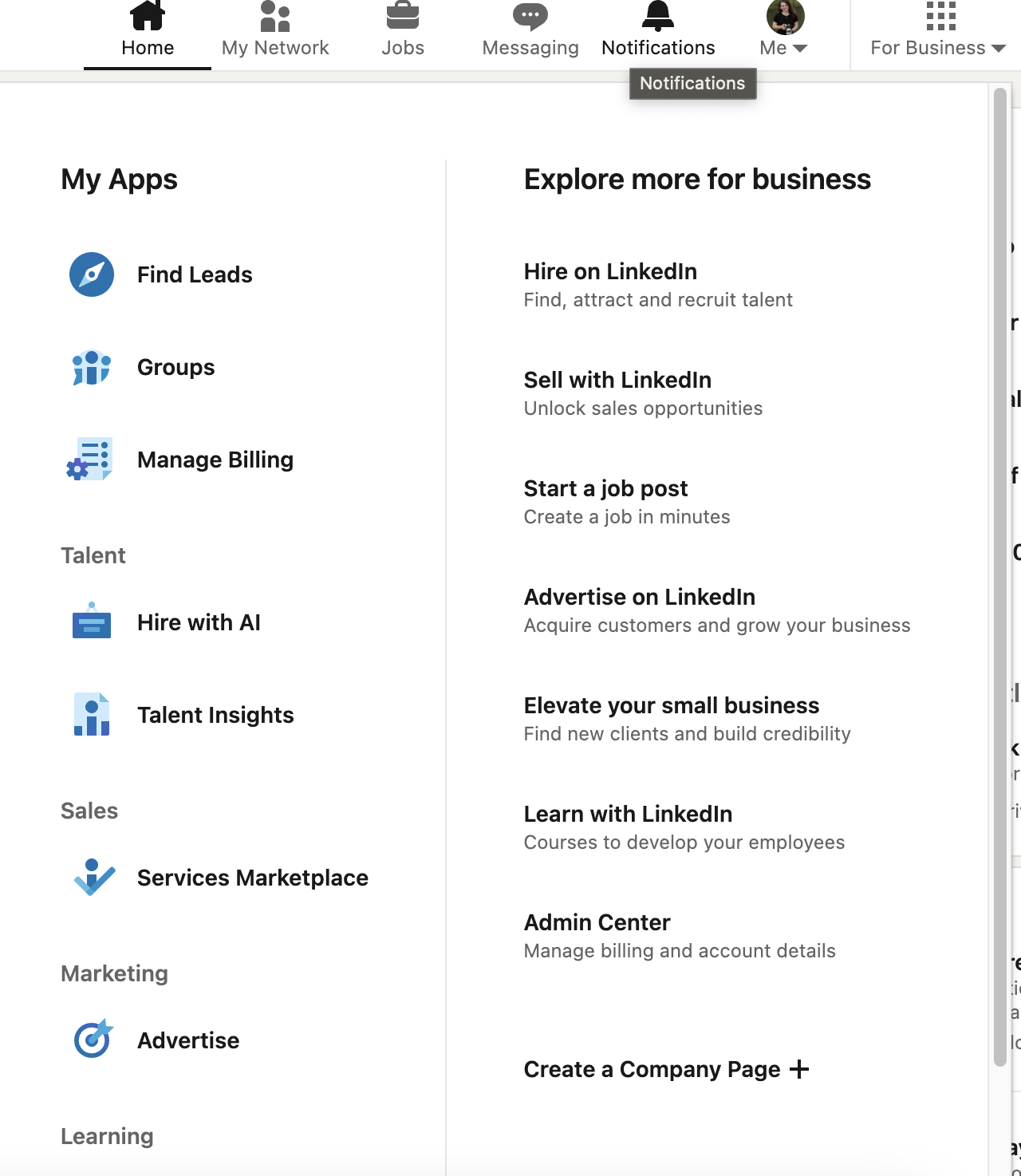Select Sell with LinkedIn
Screen dimensions: 1021x1176
click(617, 380)
